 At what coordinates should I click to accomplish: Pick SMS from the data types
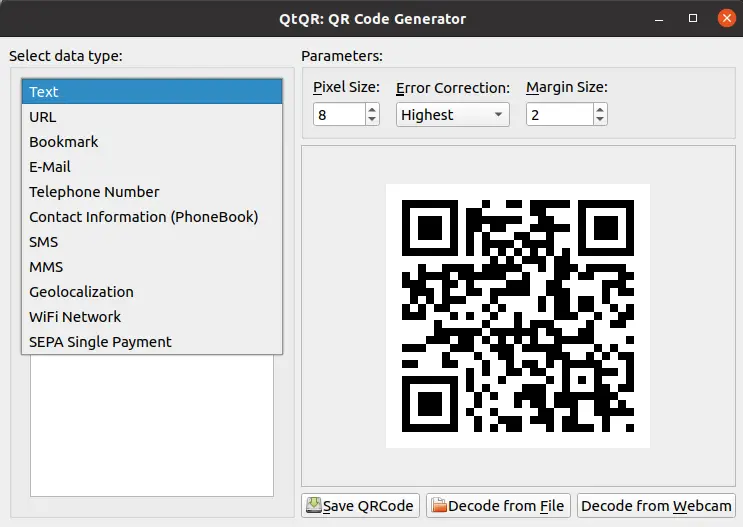pyautogui.click(x=152, y=242)
